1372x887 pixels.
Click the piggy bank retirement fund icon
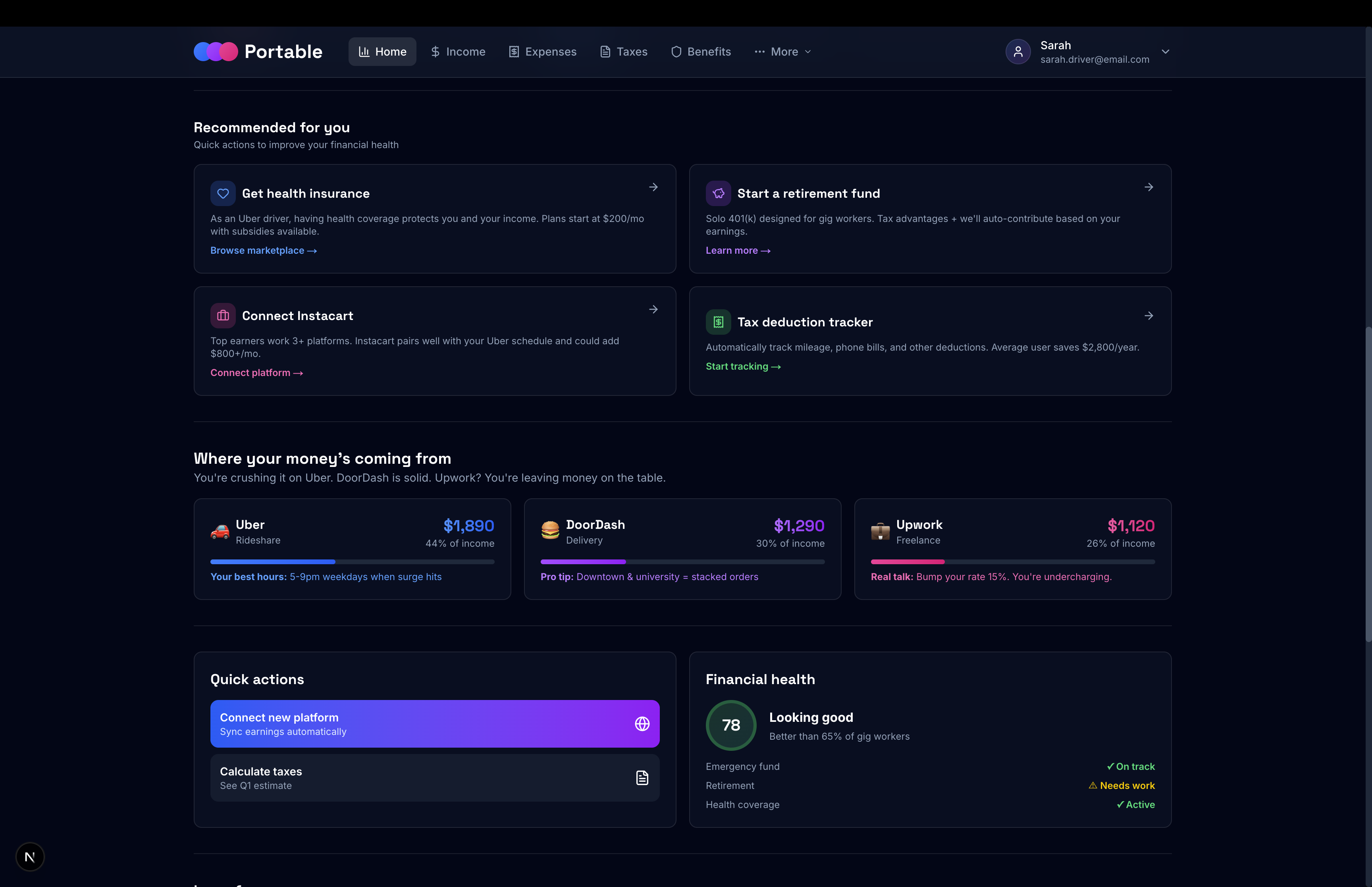[718, 193]
